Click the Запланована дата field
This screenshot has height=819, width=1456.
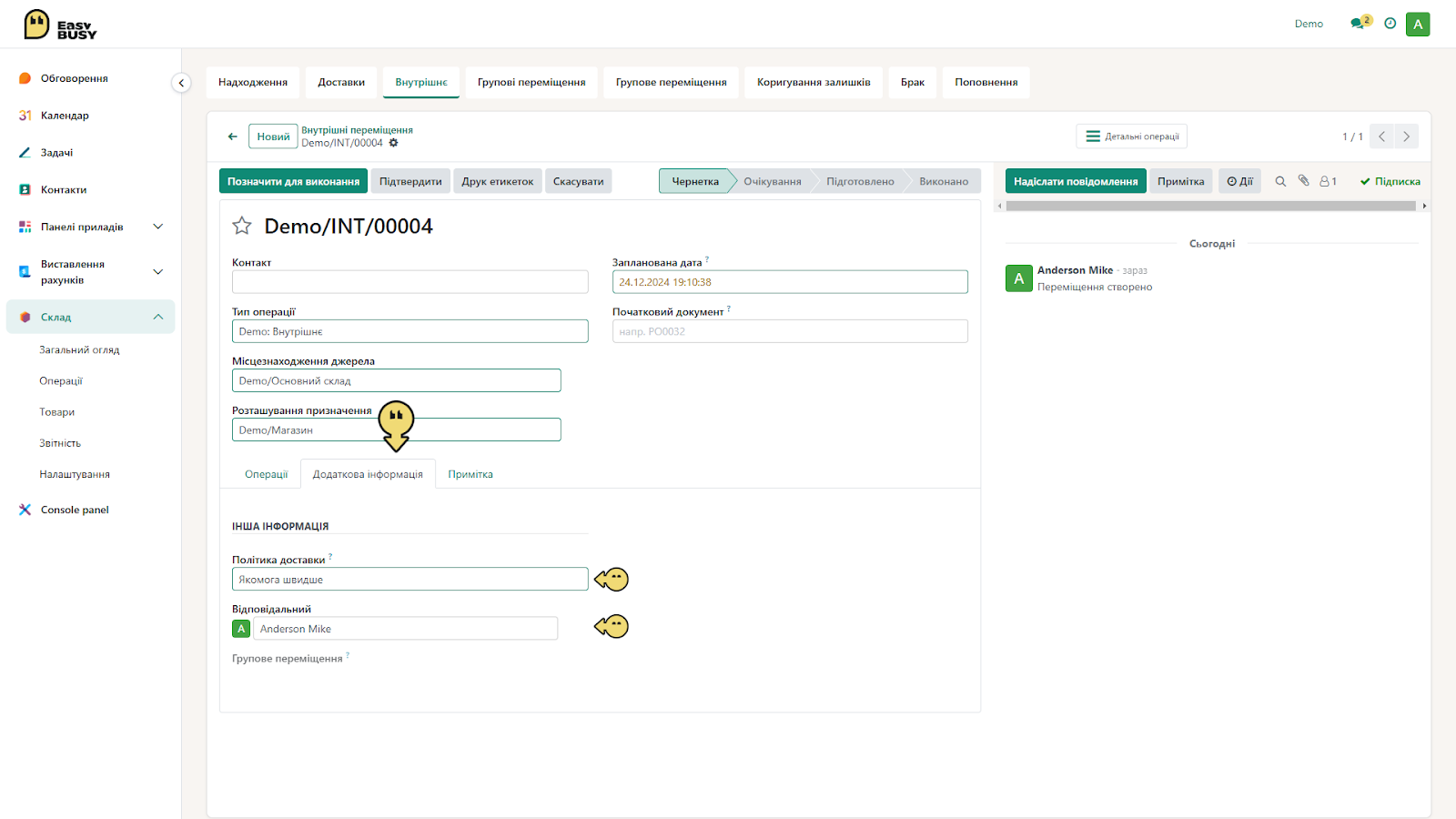click(x=790, y=282)
